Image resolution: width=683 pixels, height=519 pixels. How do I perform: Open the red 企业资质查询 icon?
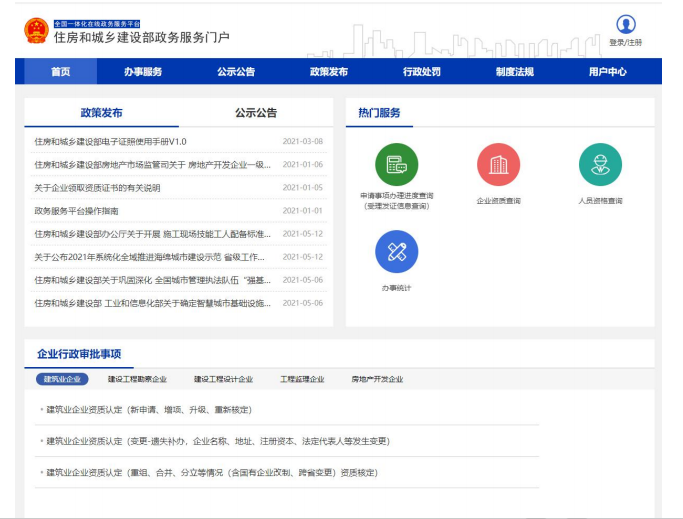498,164
